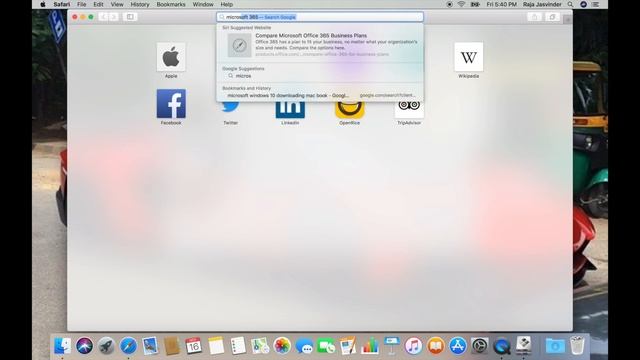Open the History menu
640x360 pixels.
click(x=140, y=4)
